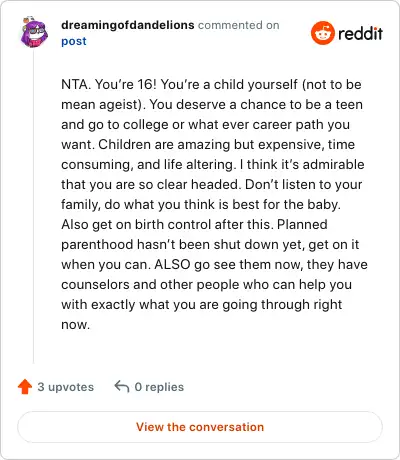Viewport: 400px width, 460px height.
Task: Select the "0 replies" count label
Action: 159,387
